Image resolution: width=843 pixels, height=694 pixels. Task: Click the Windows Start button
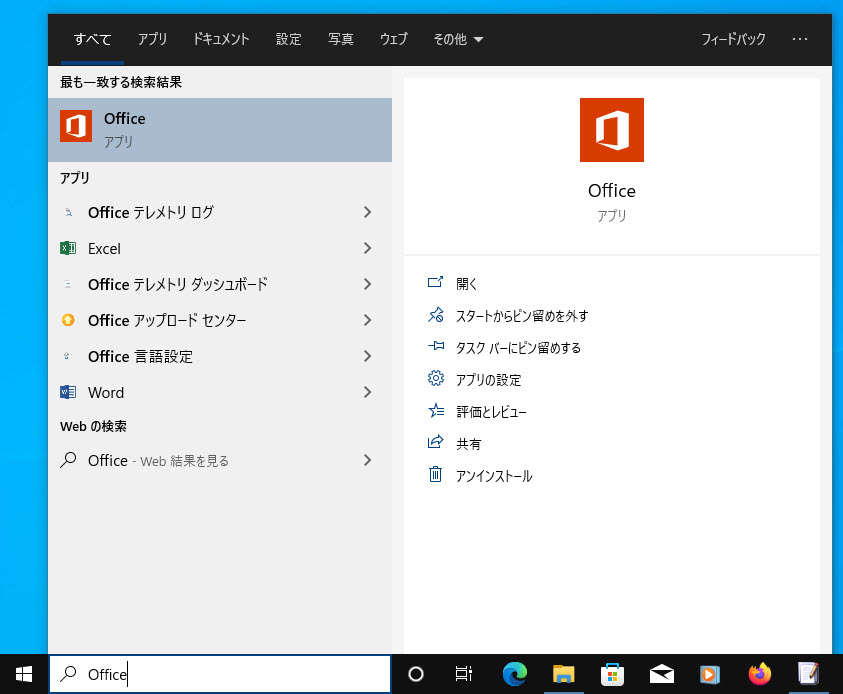click(x=24, y=674)
